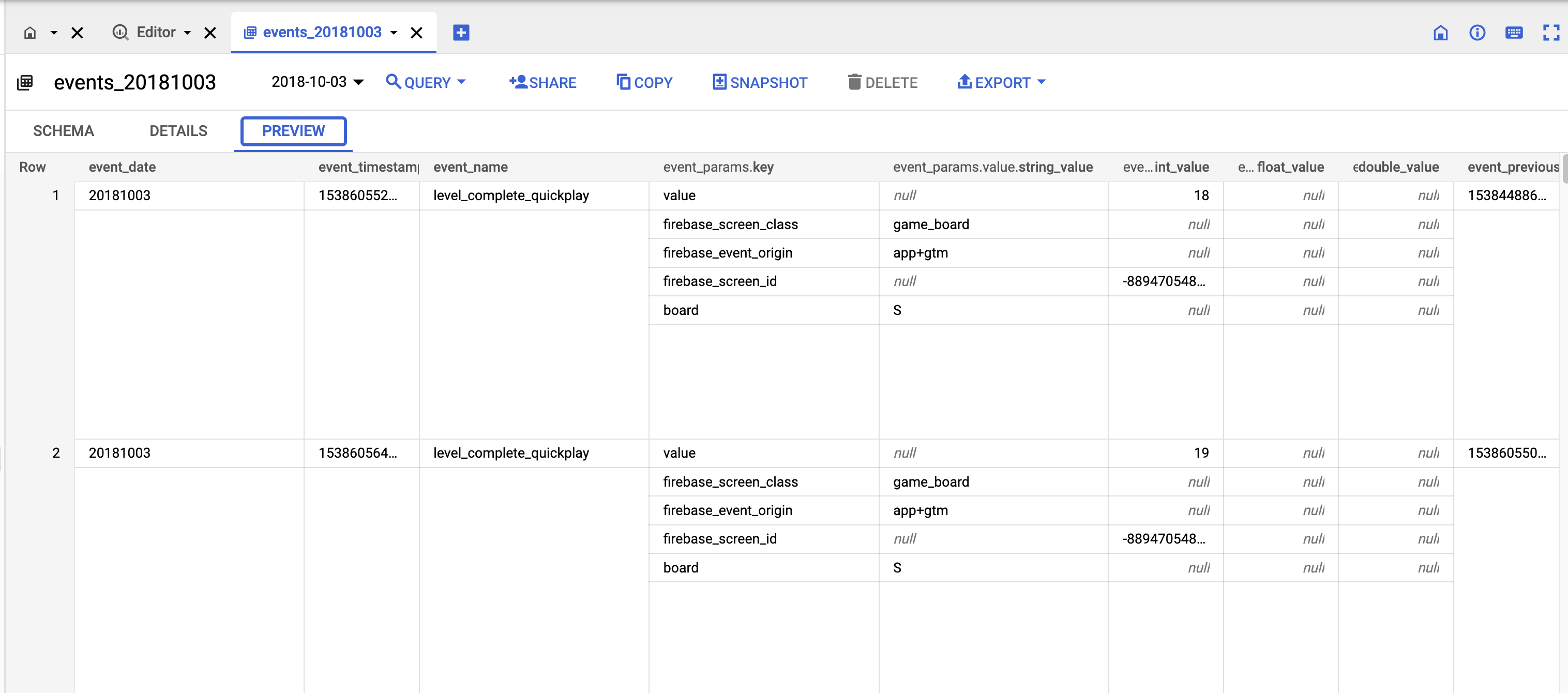This screenshot has height=693, width=1568.
Task: Open the info icon in the top right
Action: pos(1477,32)
